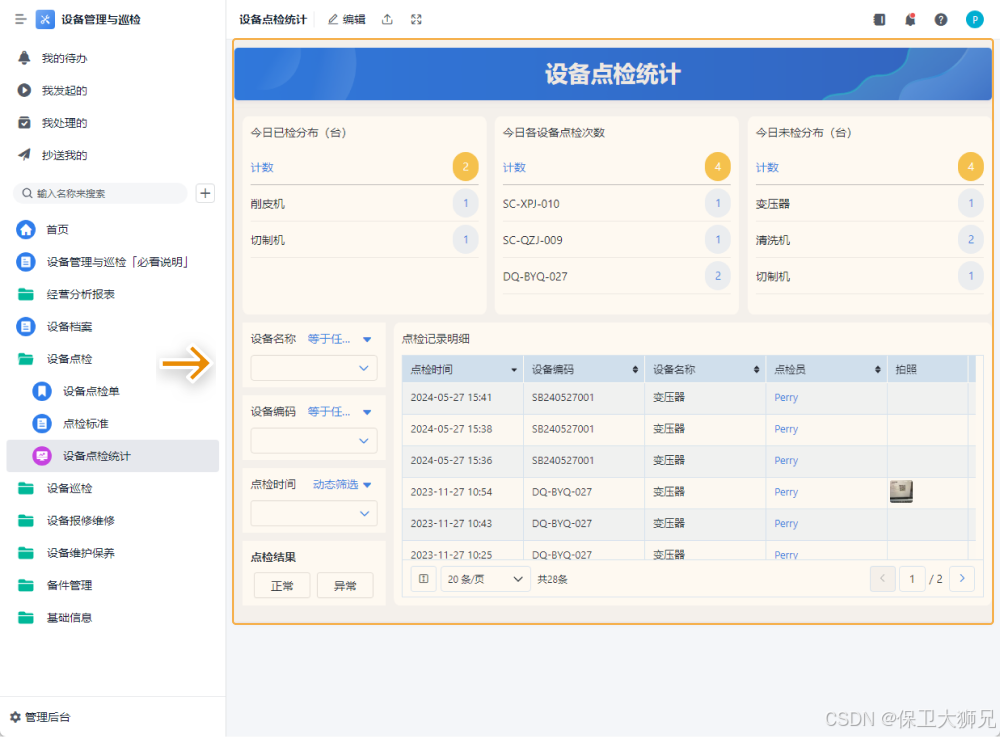Expand the 经营分析报表 folder

[x=26, y=294]
